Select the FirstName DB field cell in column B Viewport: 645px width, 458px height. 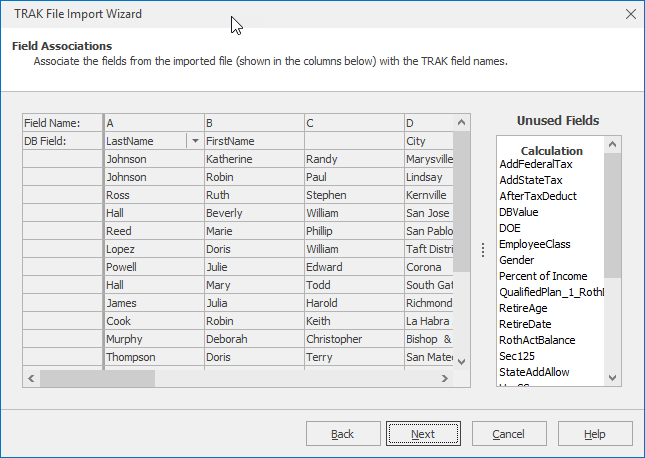pos(253,141)
